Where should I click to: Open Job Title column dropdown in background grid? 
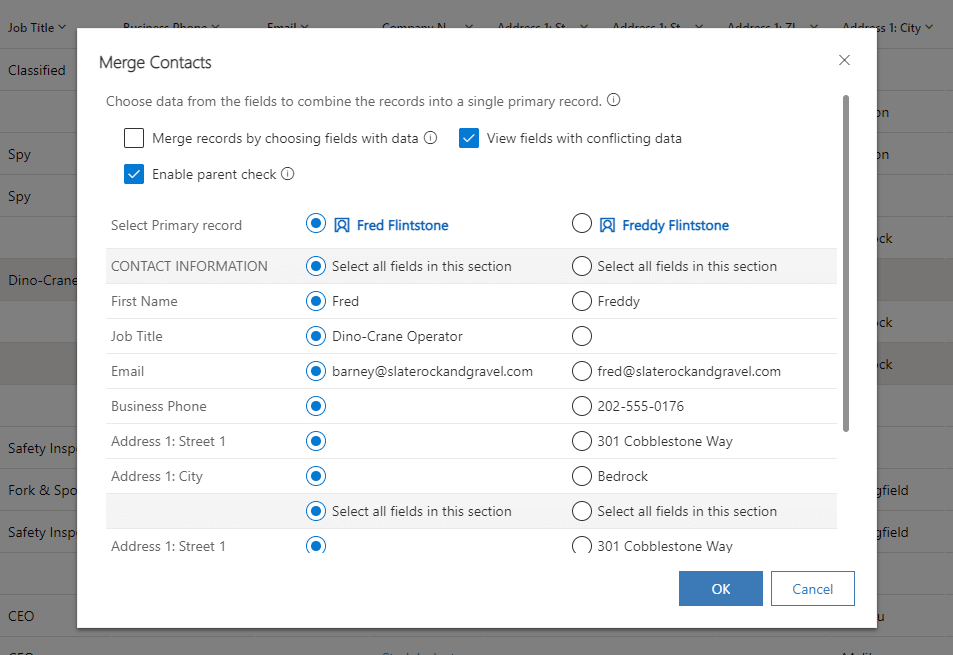click(x=62, y=27)
